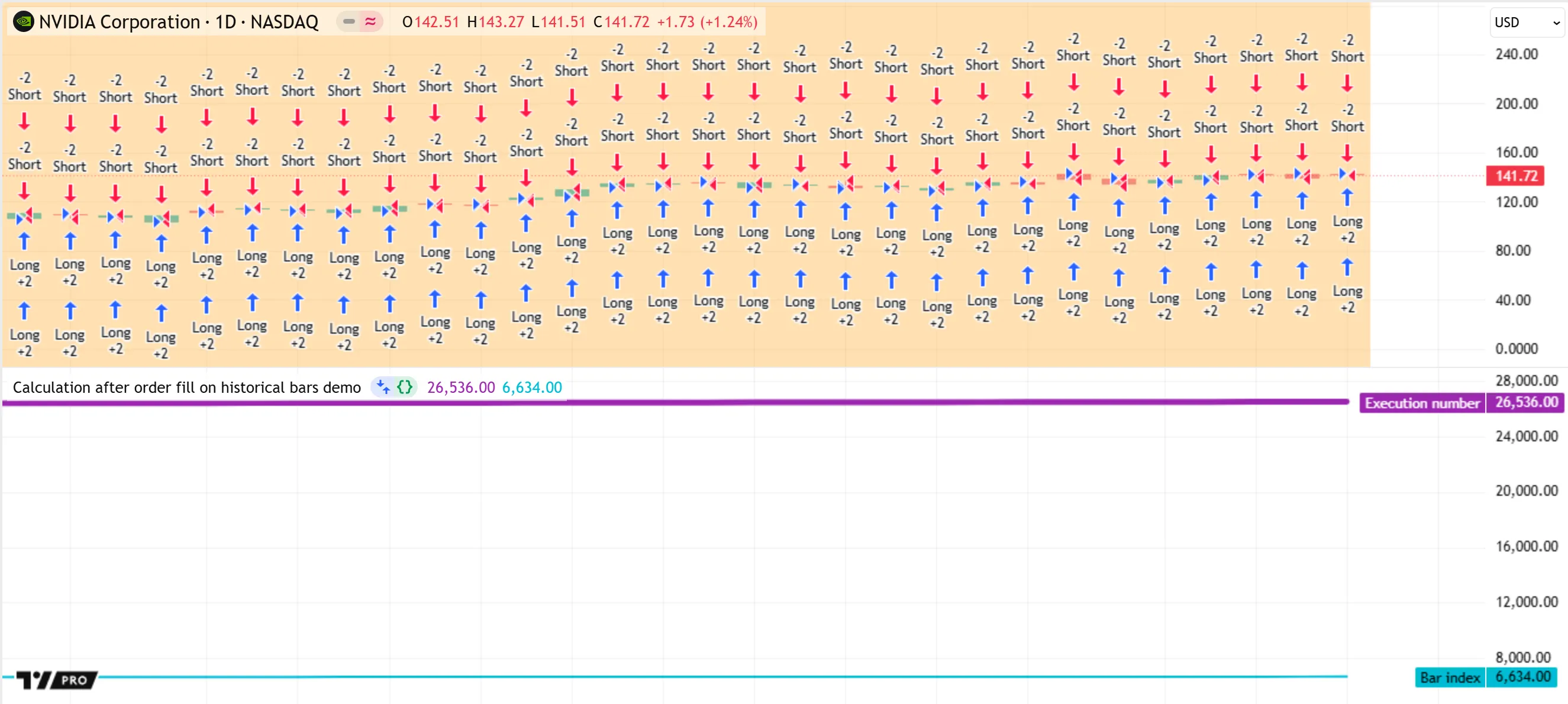Click the cyan 6,634.00 legend value
The height and width of the screenshot is (704, 1568).
pyautogui.click(x=531, y=387)
